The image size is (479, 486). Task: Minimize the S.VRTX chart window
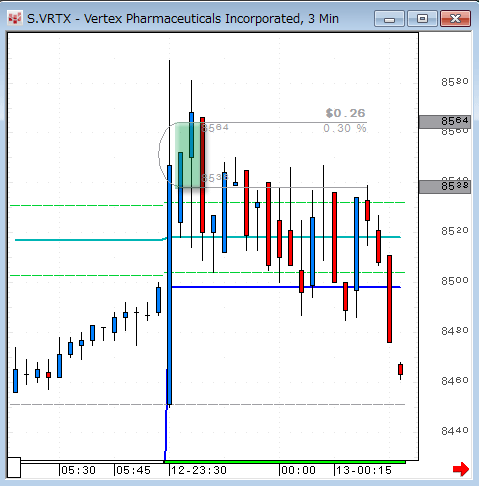tap(389, 19)
